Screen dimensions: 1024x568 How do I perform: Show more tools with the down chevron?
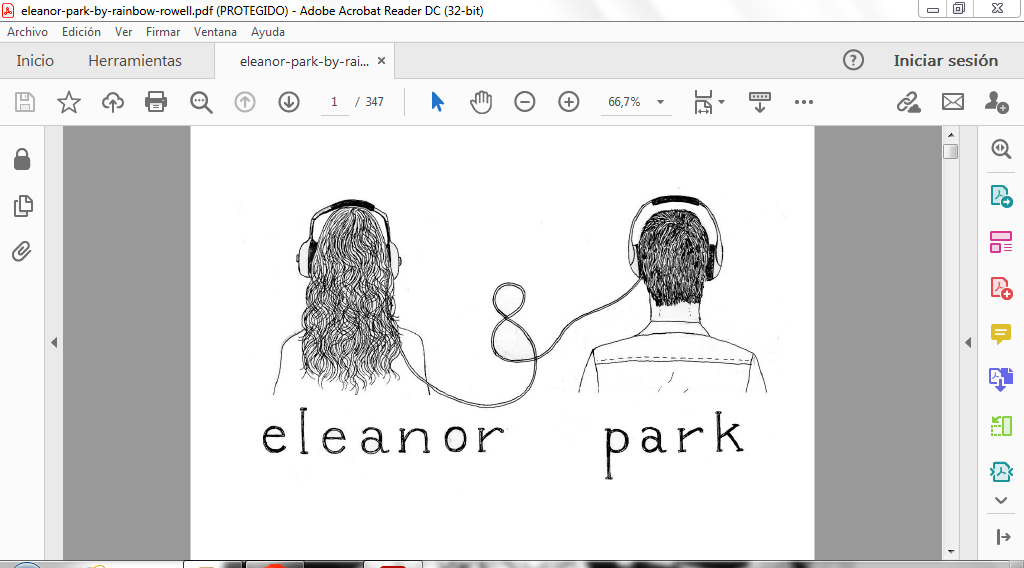point(1001,501)
